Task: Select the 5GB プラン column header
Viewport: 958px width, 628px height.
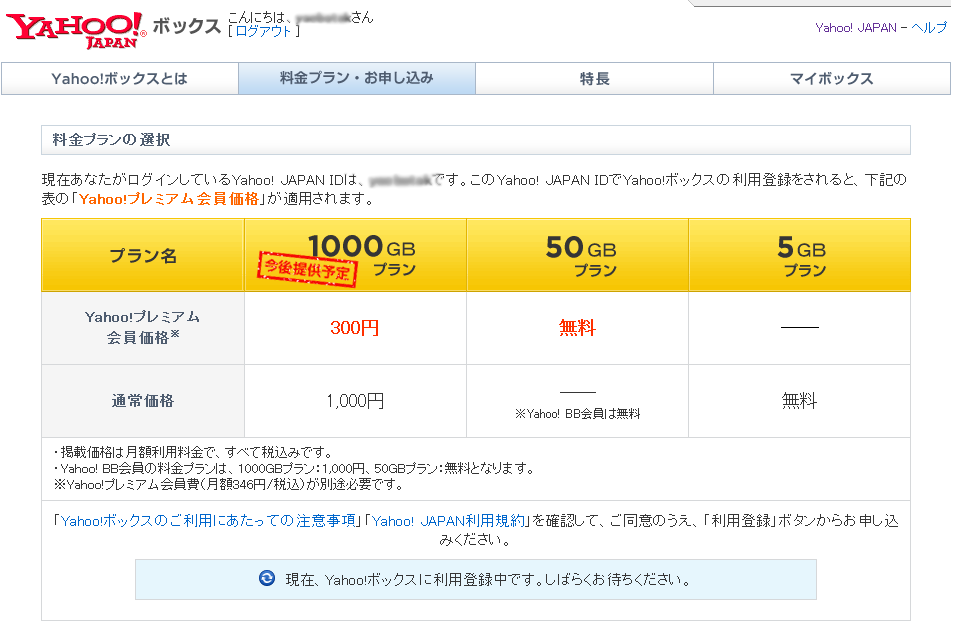Action: click(x=799, y=255)
